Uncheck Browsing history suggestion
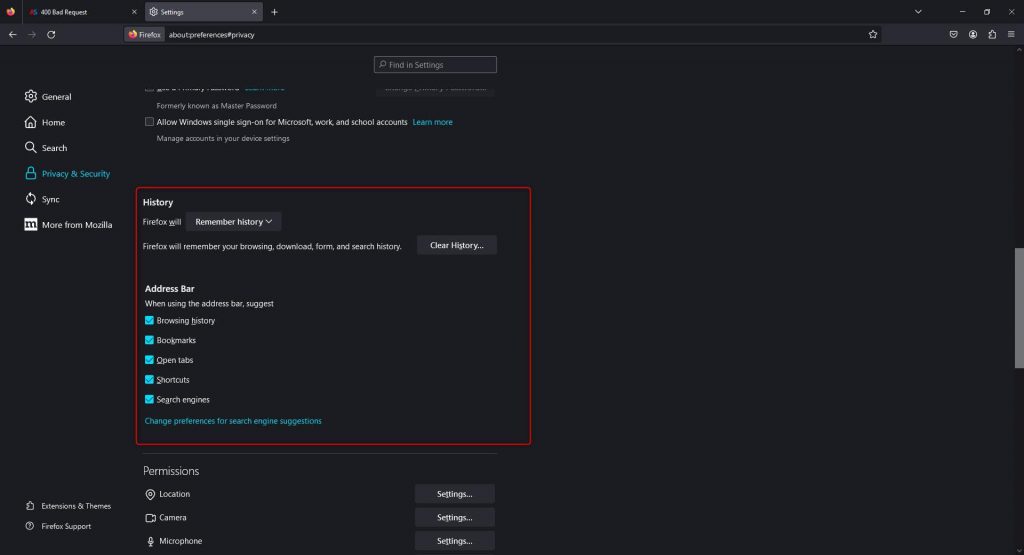The width and height of the screenshot is (1024, 555). [x=150, y=321]
